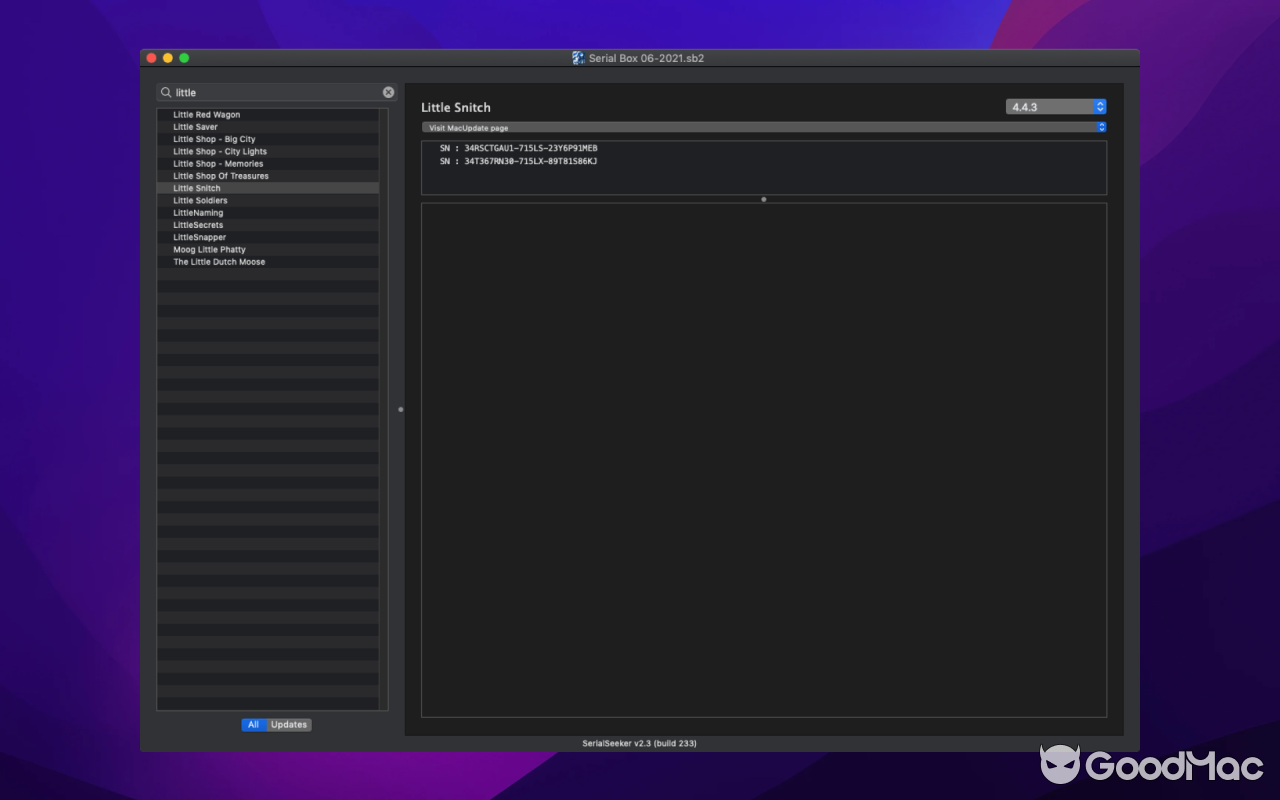Open the version 4.4.3 dropdown
Screen dimensions: 1280x800
click(1056, 107)
